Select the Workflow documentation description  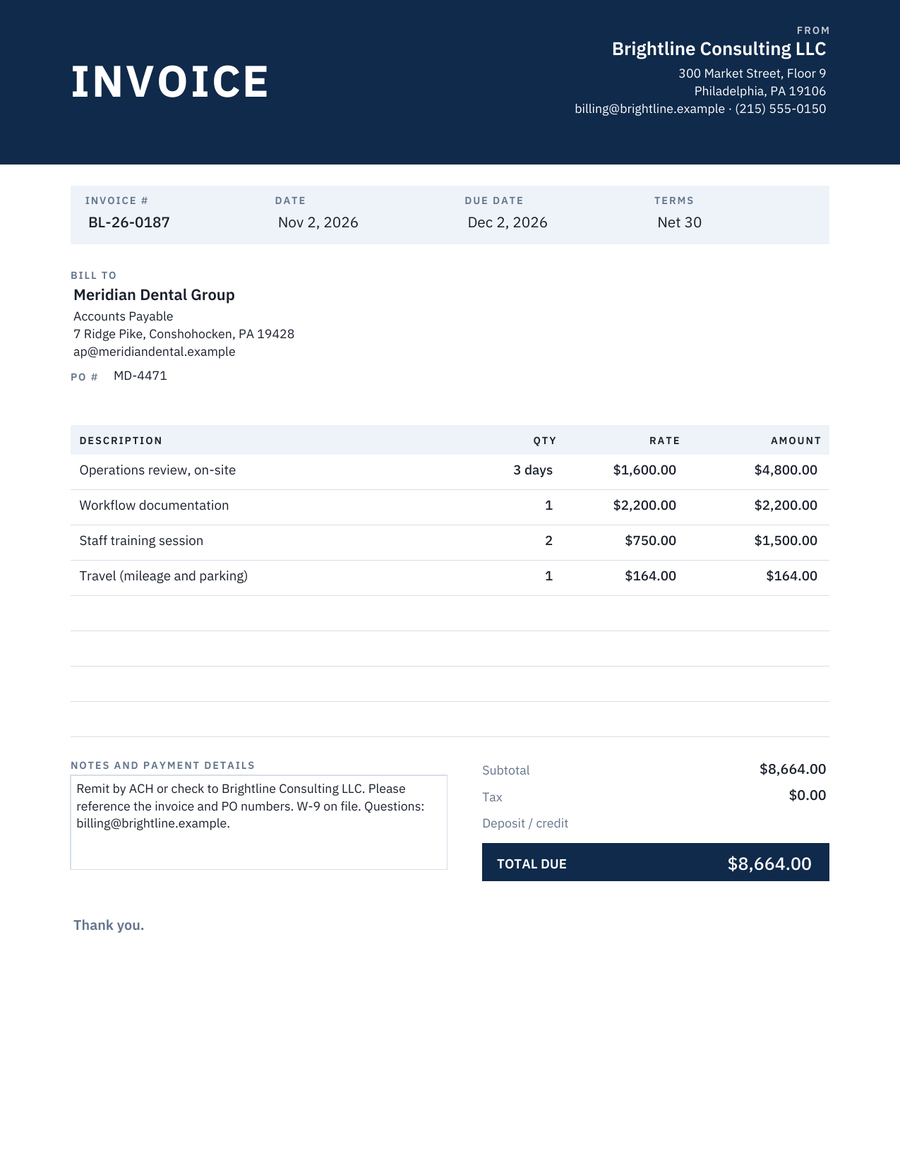pos(154,505)
